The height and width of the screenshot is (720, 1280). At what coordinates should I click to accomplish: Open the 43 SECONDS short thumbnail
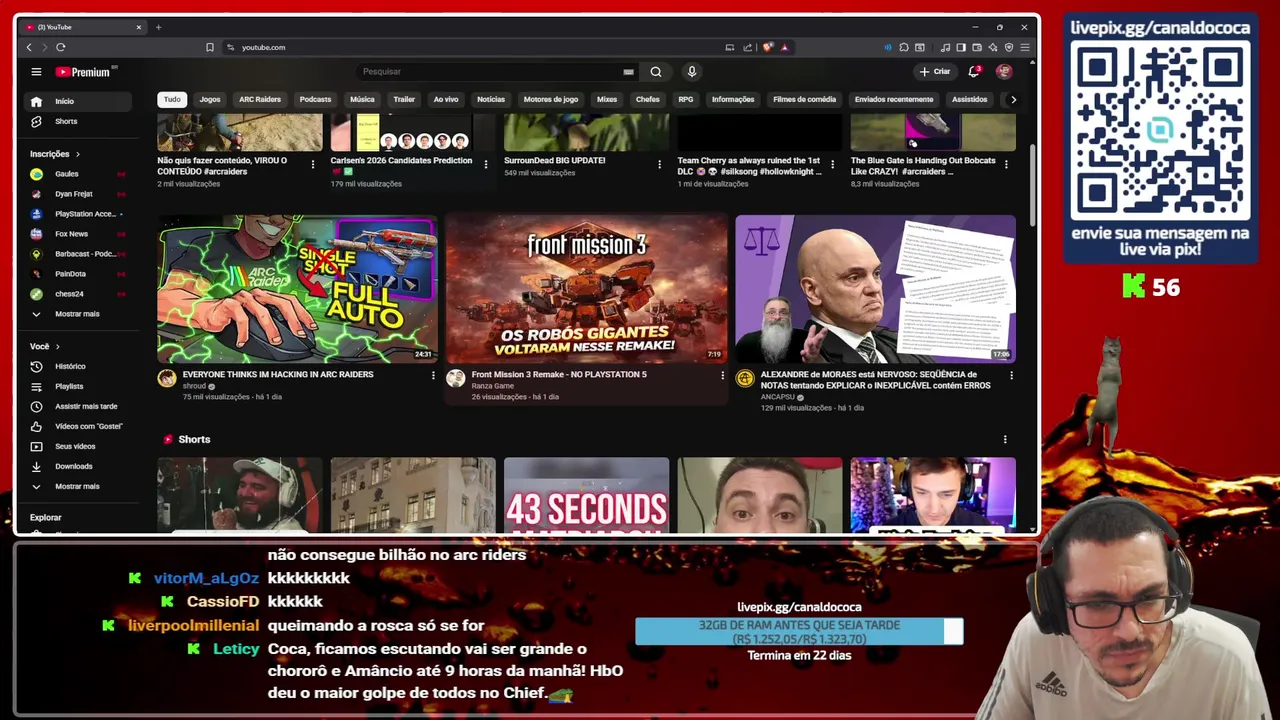point(586,494)
